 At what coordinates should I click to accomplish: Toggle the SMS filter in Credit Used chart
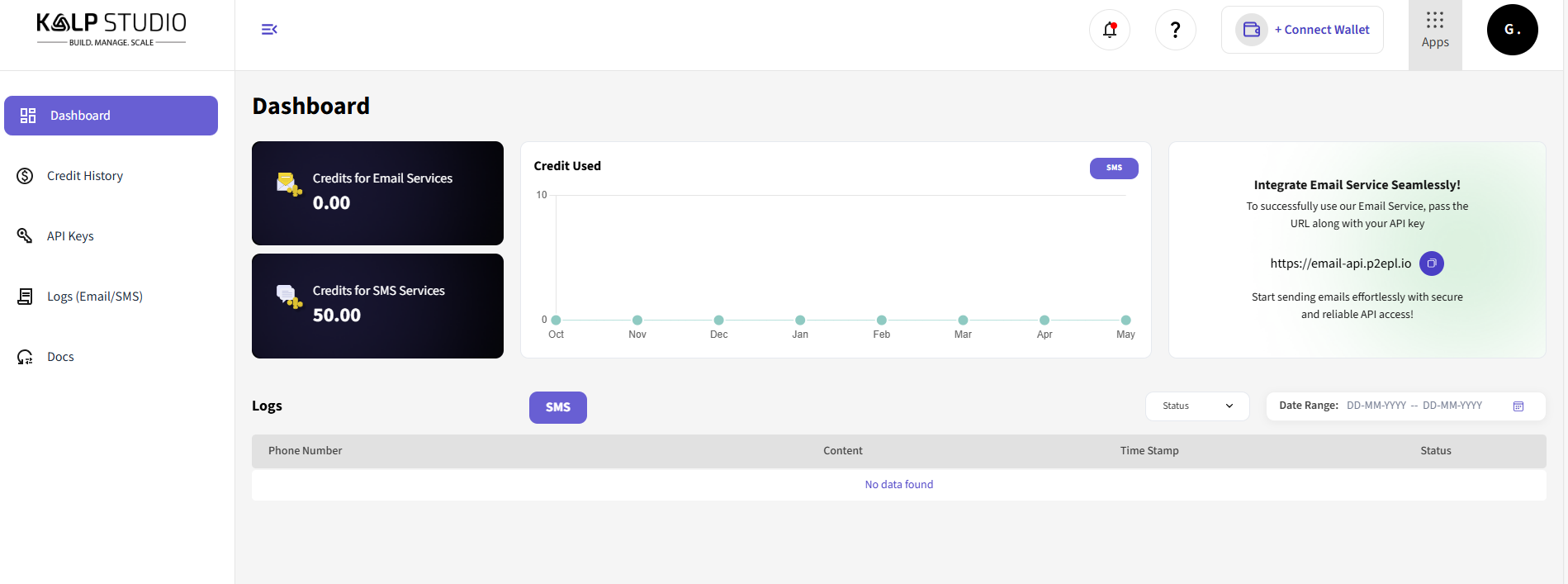(1113, 168)
